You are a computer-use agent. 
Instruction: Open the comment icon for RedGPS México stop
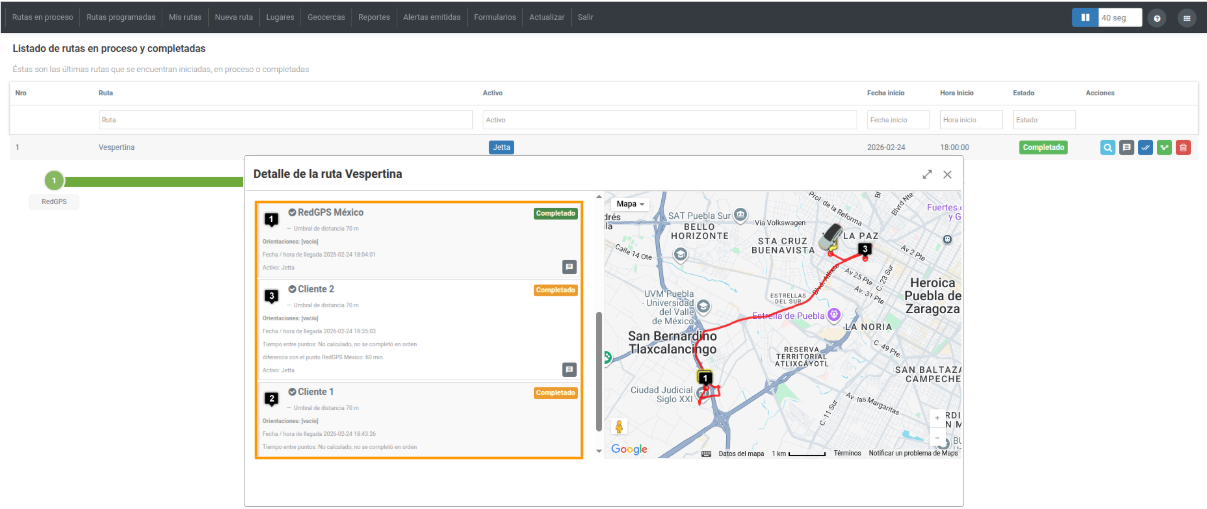click(x=569, y=267)
